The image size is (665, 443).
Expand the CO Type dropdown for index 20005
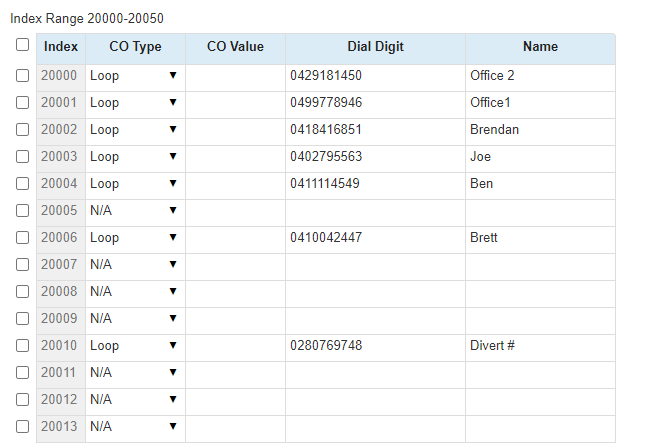coord(134,210)
